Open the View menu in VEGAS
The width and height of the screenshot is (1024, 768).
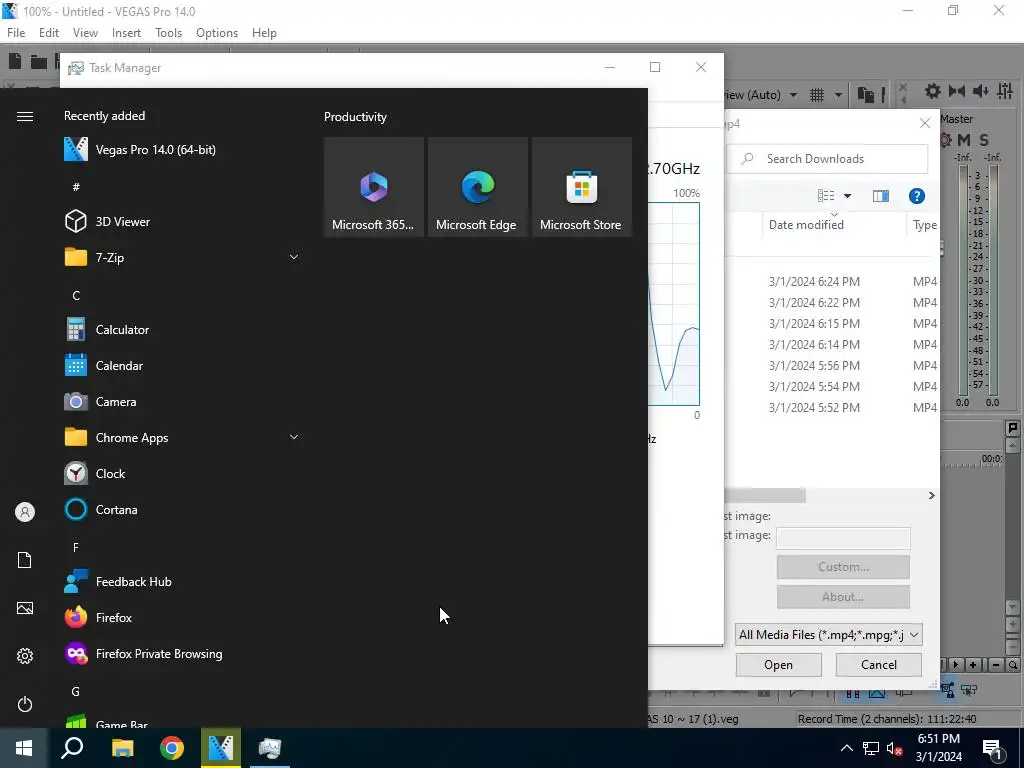click(x=85, y=33)
